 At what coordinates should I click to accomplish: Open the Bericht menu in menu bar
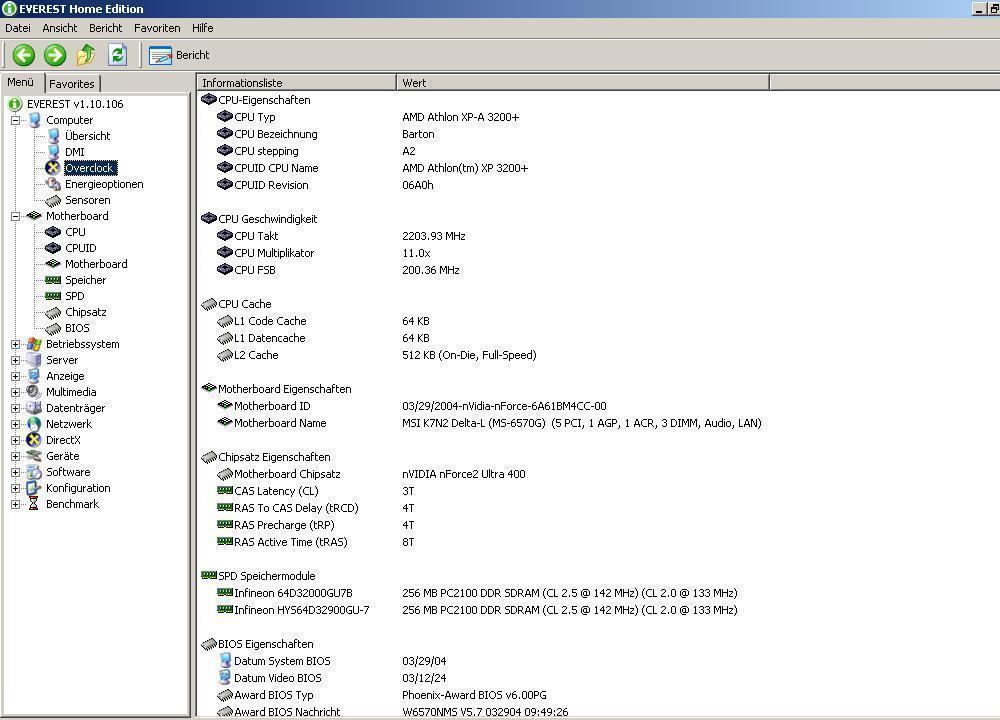pyautogui.click(x=105, y=28)
